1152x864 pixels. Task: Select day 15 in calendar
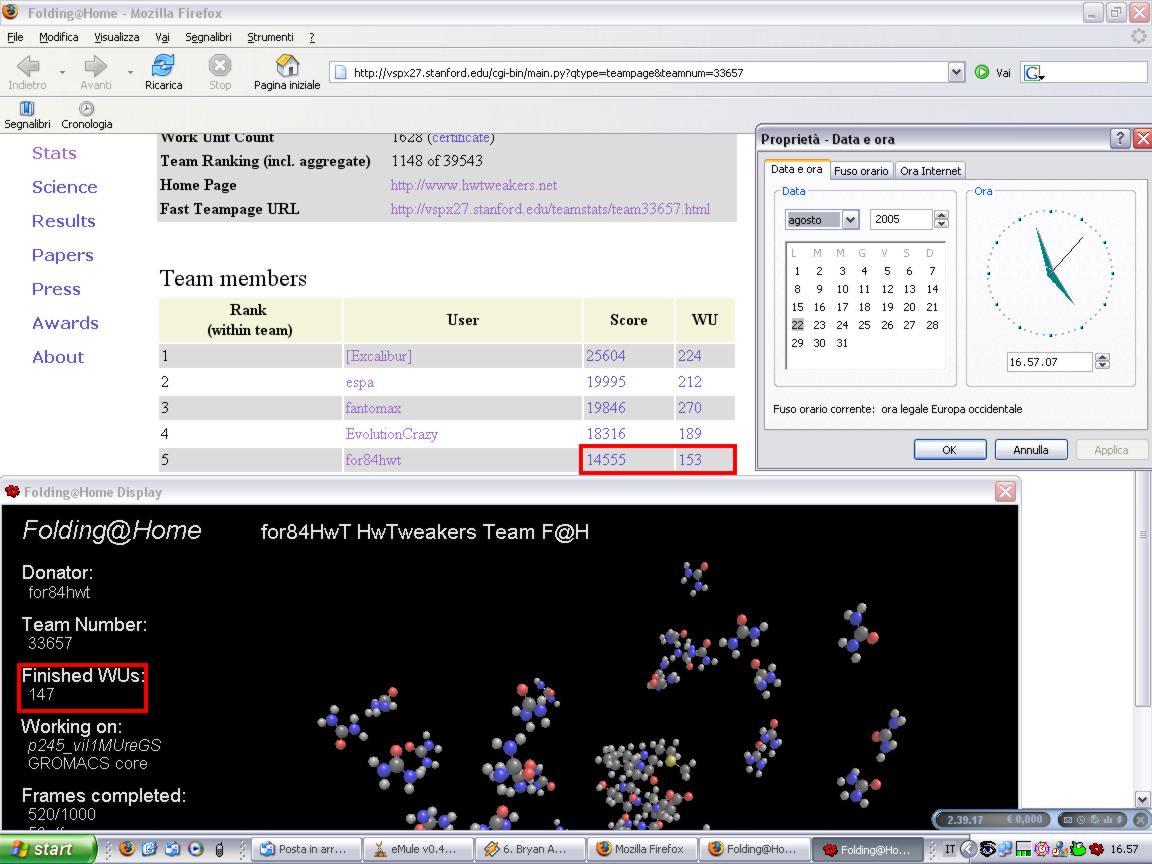click(797, 307)
